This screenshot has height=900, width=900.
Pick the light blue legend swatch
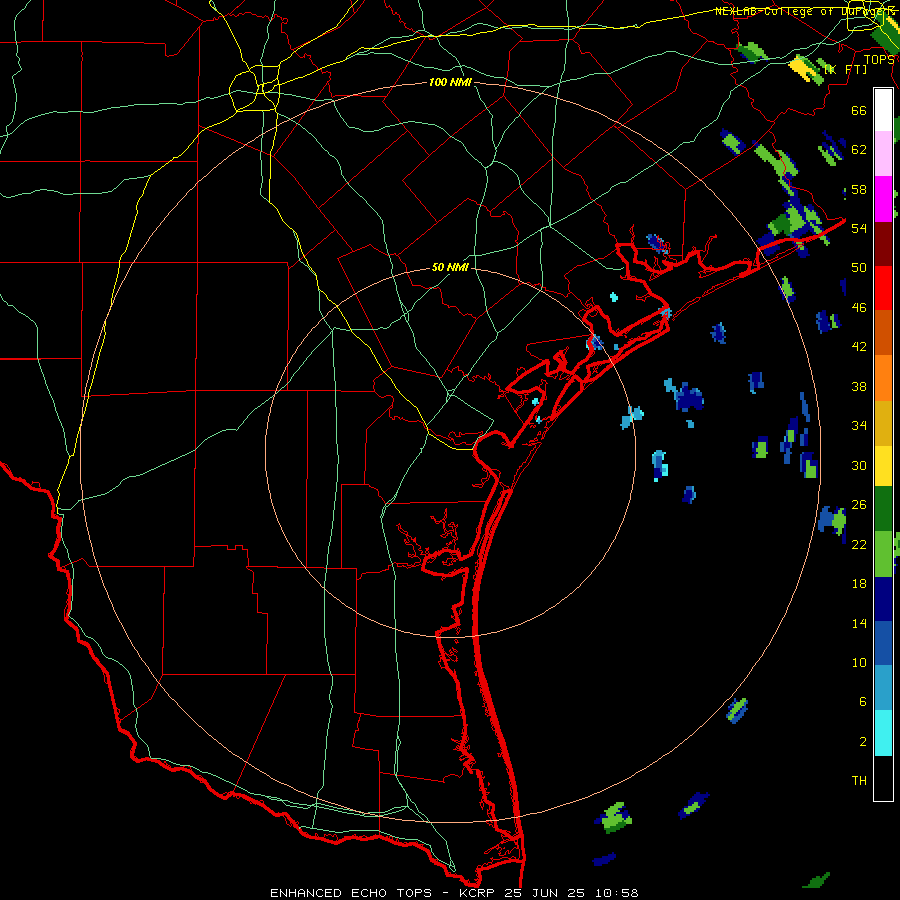point(883,688)
